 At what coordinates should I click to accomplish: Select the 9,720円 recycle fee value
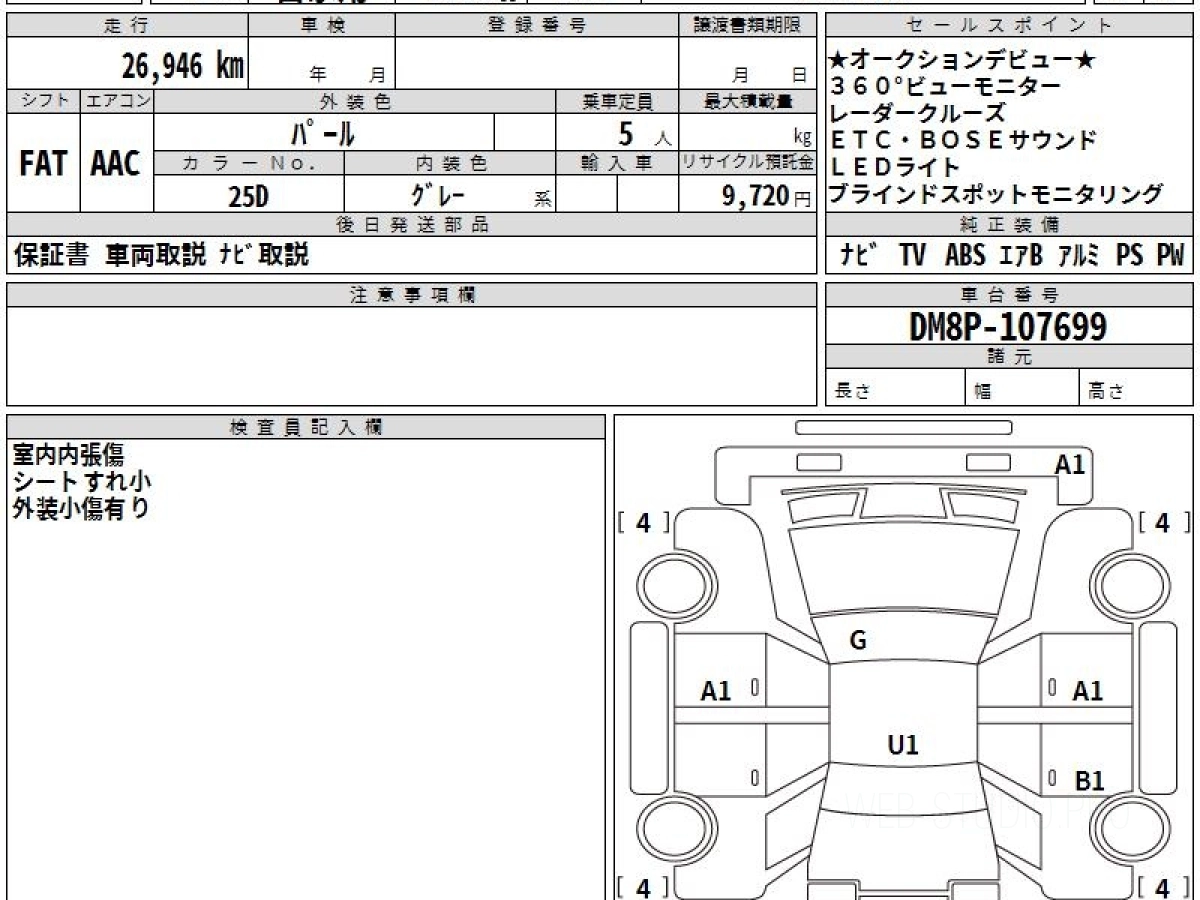[x=767, y=196]
